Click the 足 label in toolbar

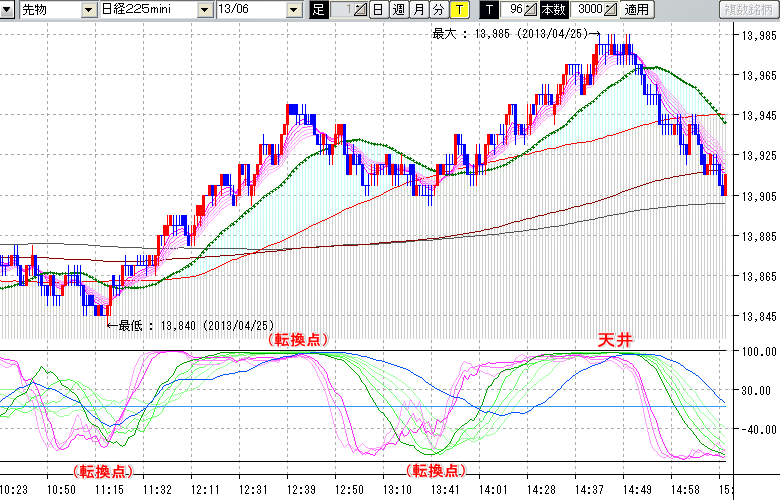tap(319, 10)
